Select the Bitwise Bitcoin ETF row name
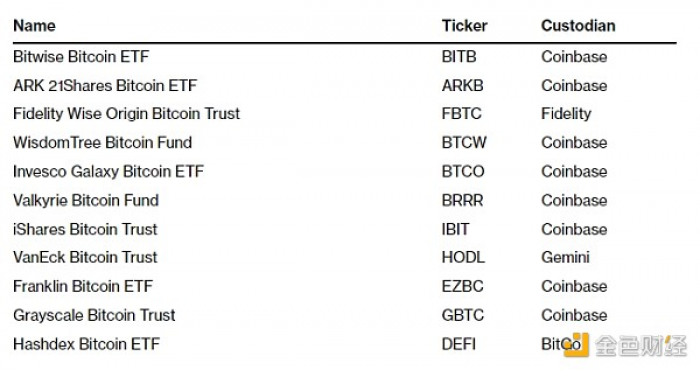Screen dimensions: 700x370 pyautogui.click(x=81, y=57)
